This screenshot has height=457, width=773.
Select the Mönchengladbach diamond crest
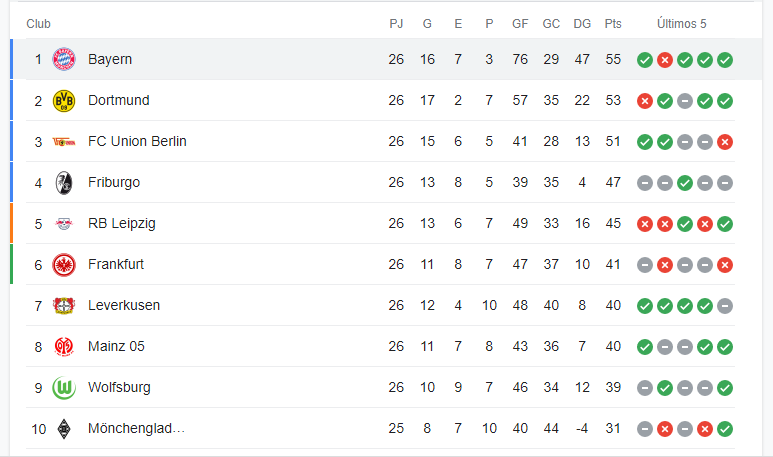tap(64, 428)
